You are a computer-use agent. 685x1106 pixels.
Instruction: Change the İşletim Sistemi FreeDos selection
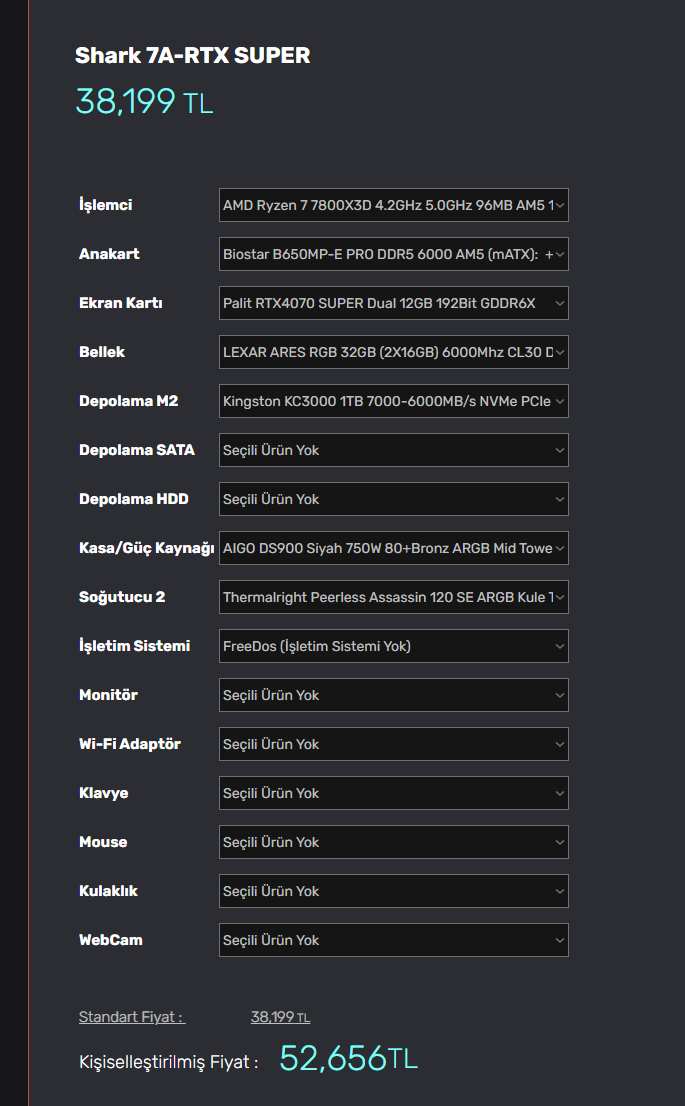point(393,647)
